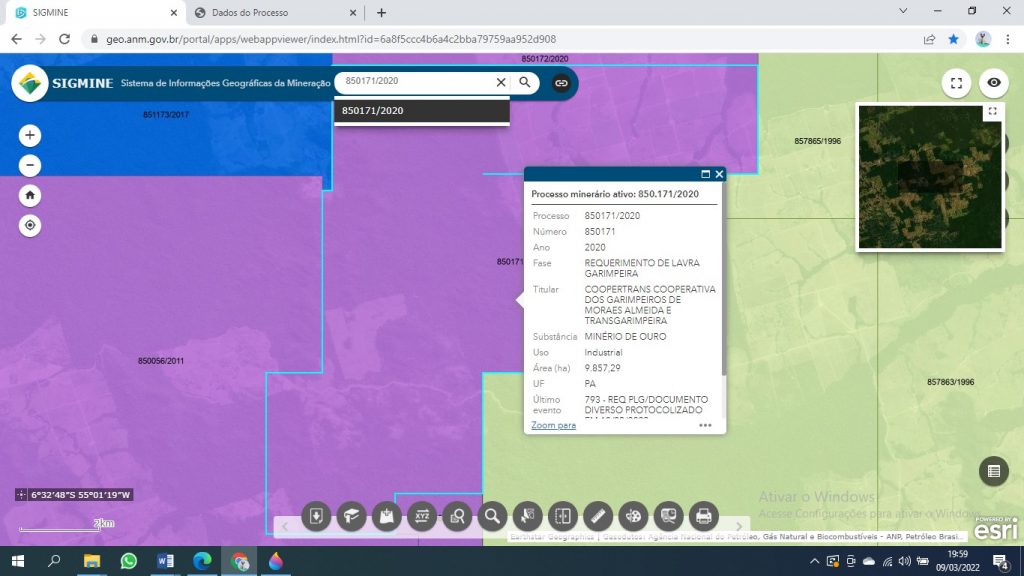Zoom in on the map
The image size is (1024, 576).
(29, 135)
